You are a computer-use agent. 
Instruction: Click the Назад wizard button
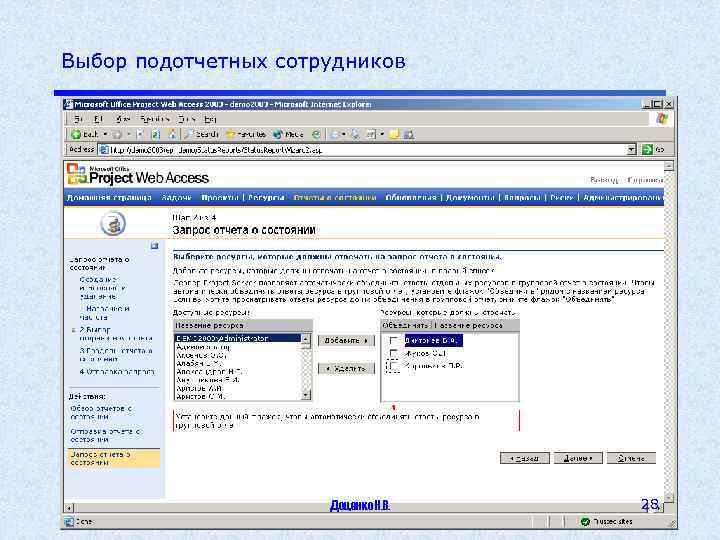[x=524, y=458]
